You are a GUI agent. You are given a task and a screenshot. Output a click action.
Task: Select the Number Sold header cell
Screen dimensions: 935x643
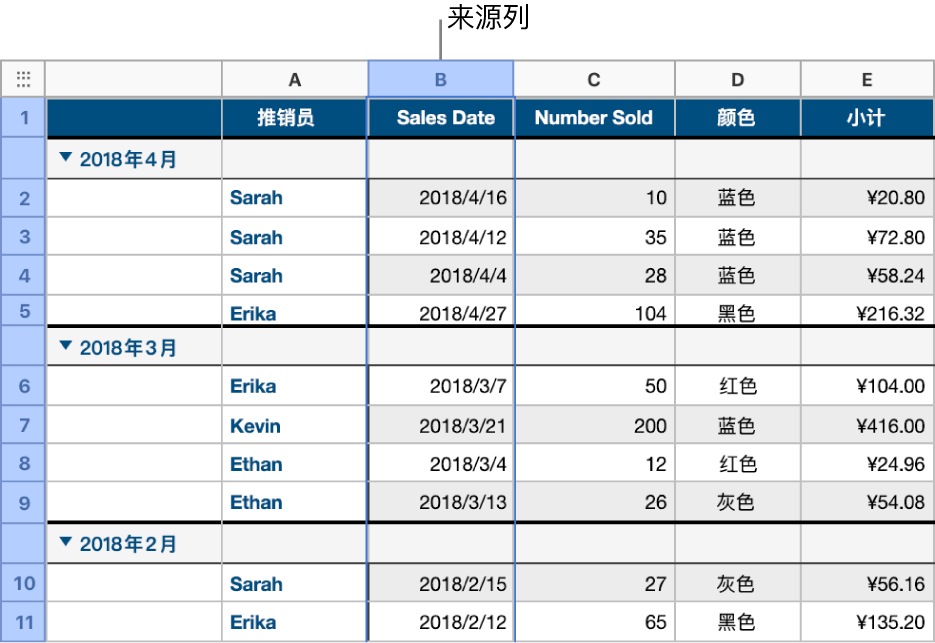click(593, 117)
